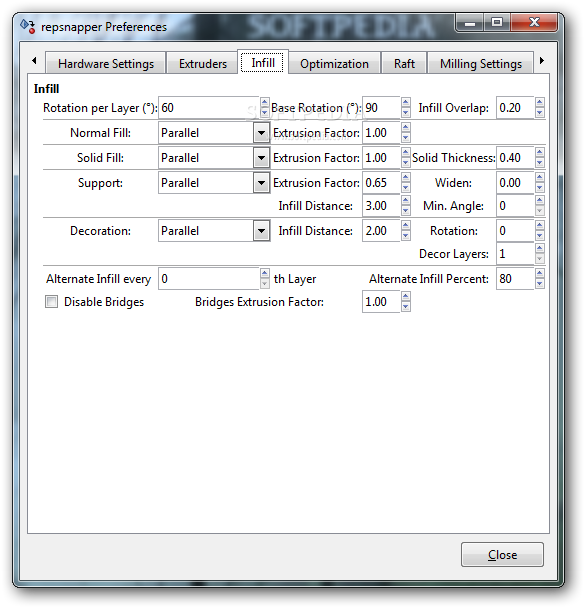Switch to the Hardware Settings tab

tap(106, 63)
